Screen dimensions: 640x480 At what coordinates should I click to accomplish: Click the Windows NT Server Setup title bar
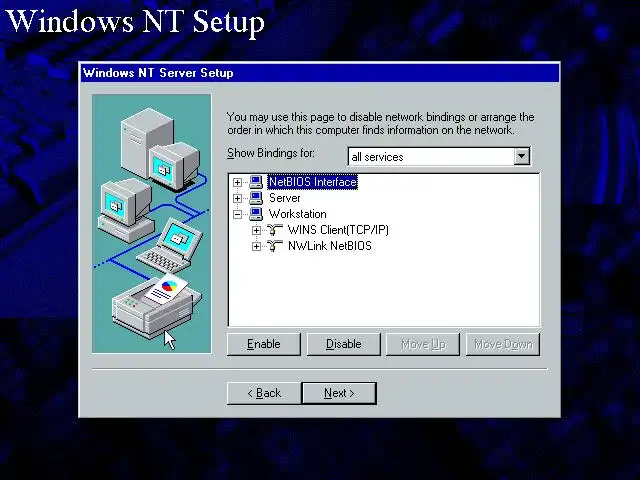click(320, 73)
